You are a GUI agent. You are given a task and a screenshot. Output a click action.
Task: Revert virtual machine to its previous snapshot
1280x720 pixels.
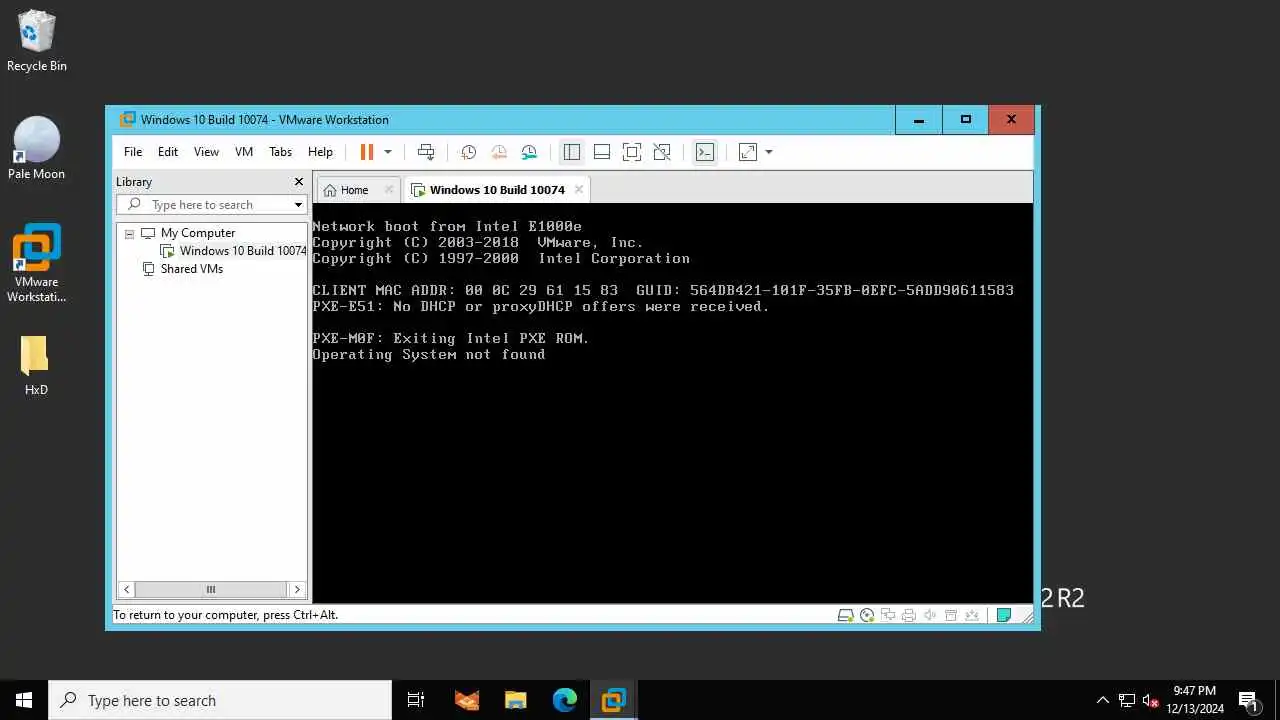click(499, 152)
